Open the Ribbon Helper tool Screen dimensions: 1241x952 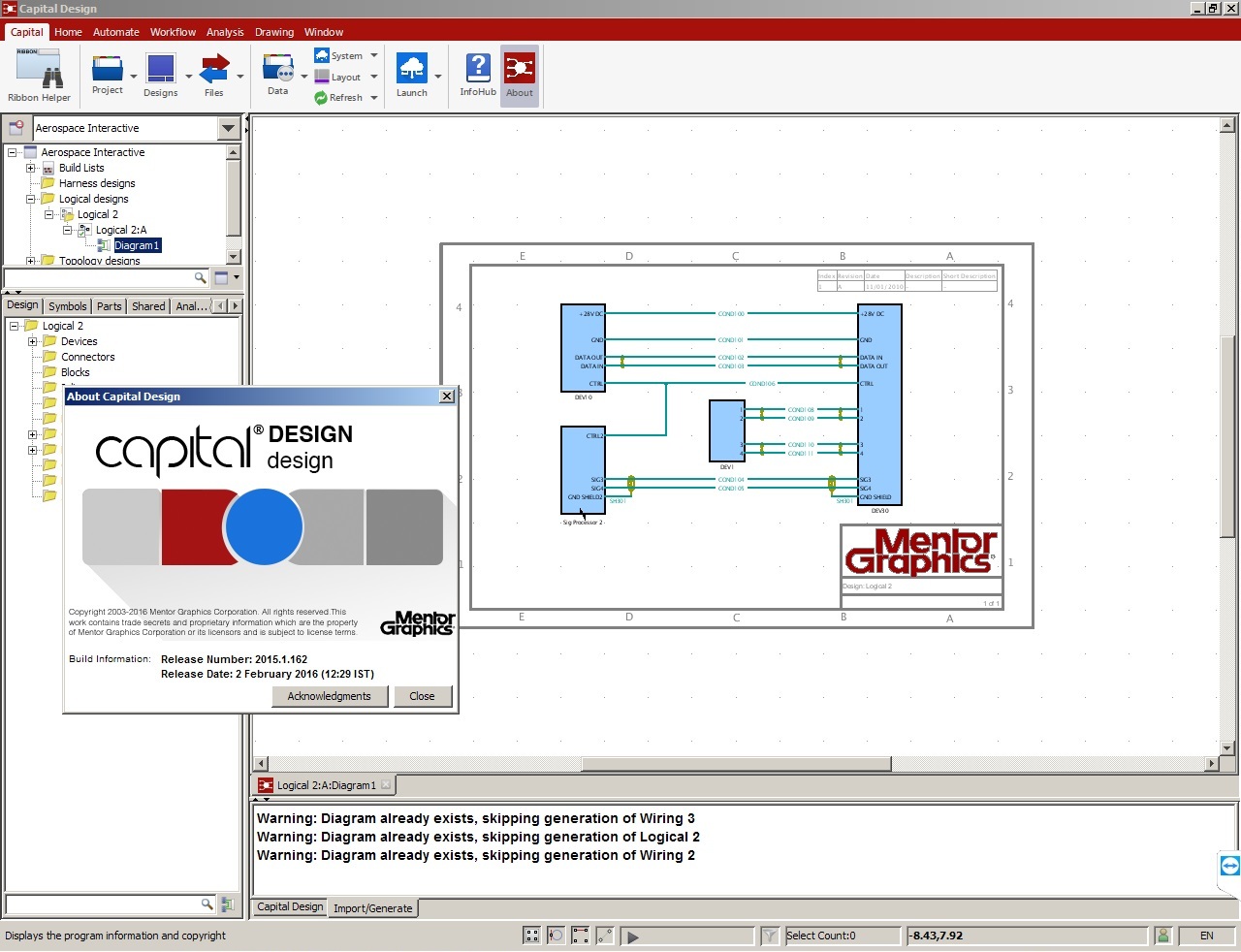tap(39, 76)
